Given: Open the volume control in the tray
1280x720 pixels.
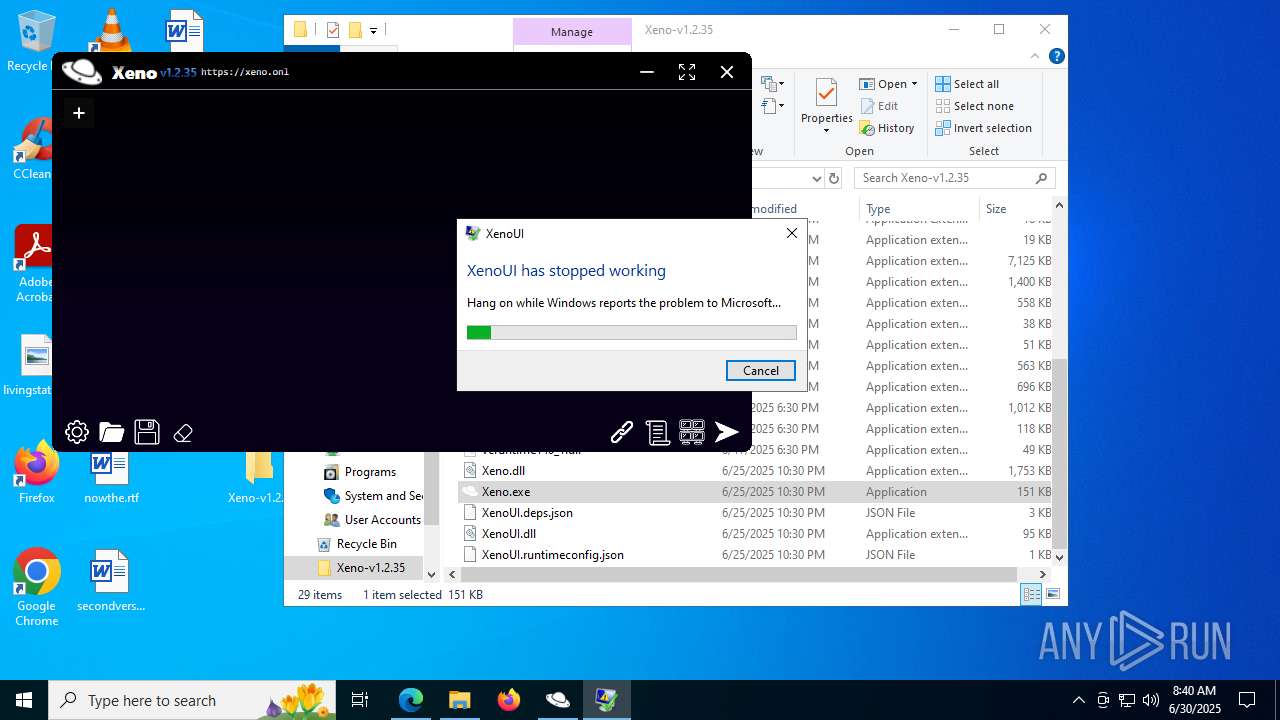Looking at the screenshot, I should tap(1150, 700).
